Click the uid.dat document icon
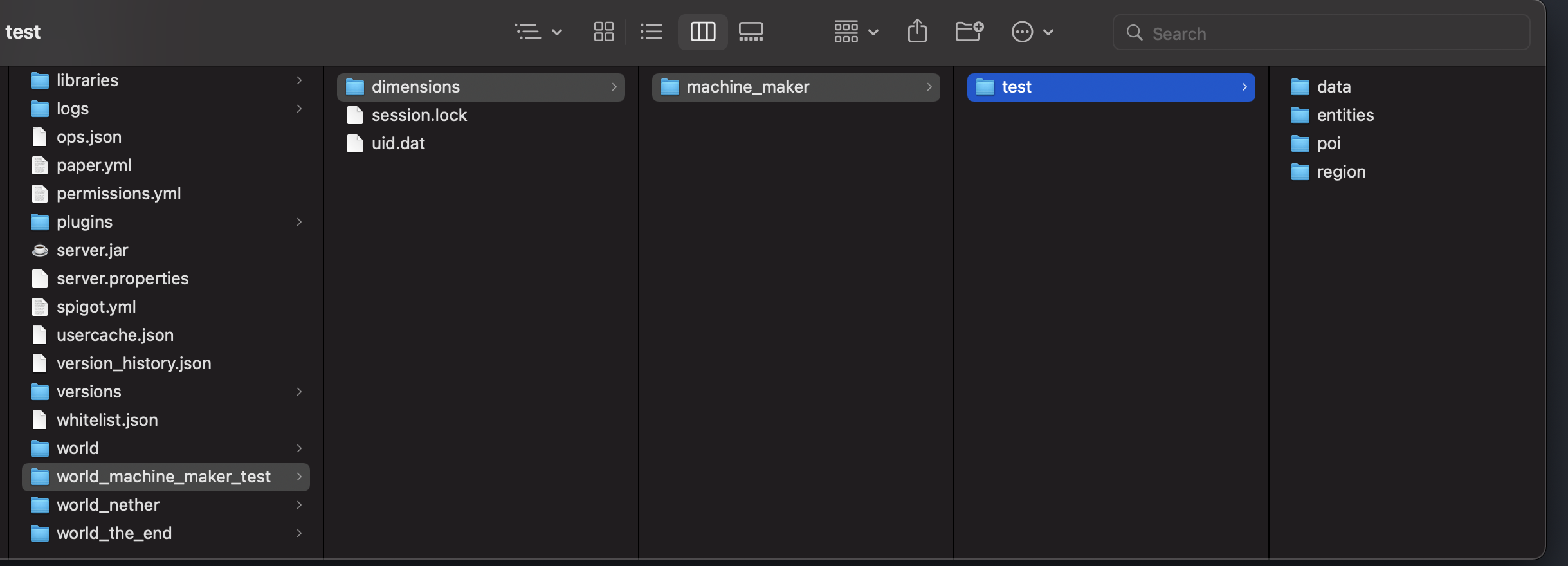This screenshot has height=566, width=1568. [x=355, y=143]
